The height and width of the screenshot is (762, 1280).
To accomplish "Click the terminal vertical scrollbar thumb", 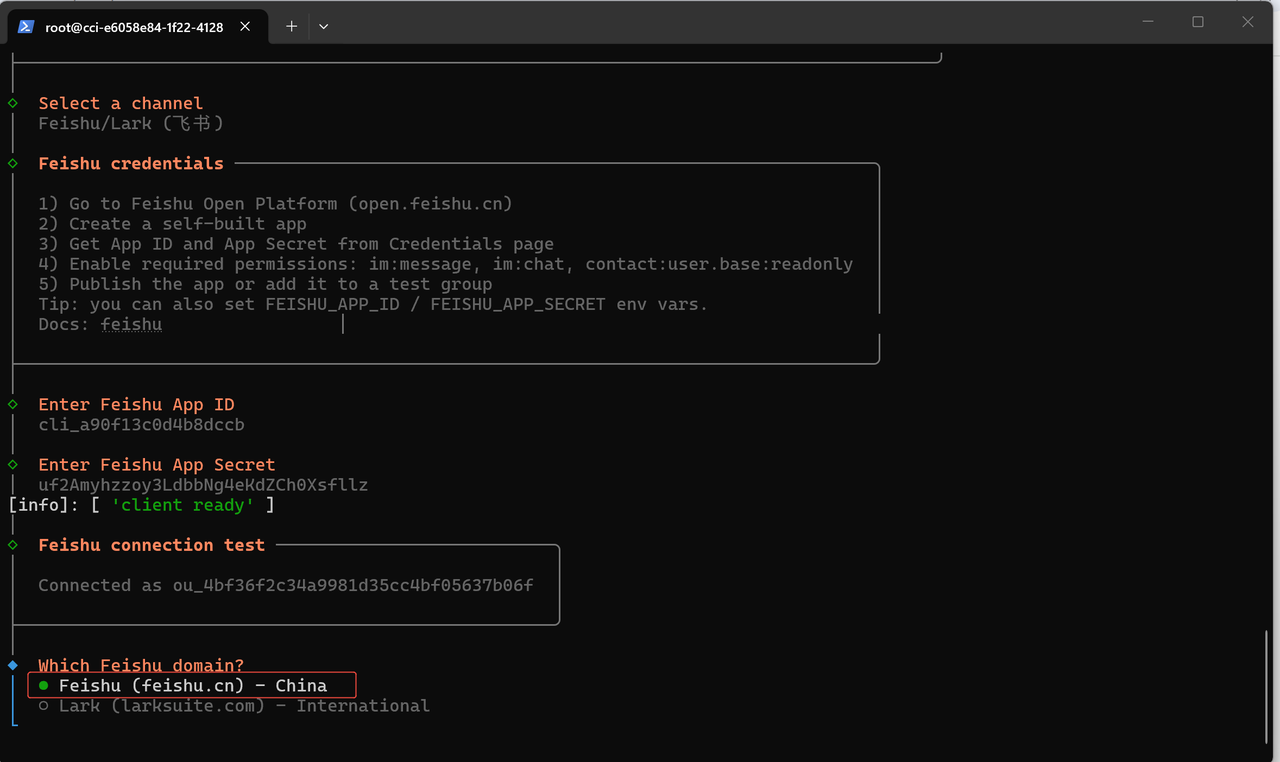I will tap(1266, 688).
